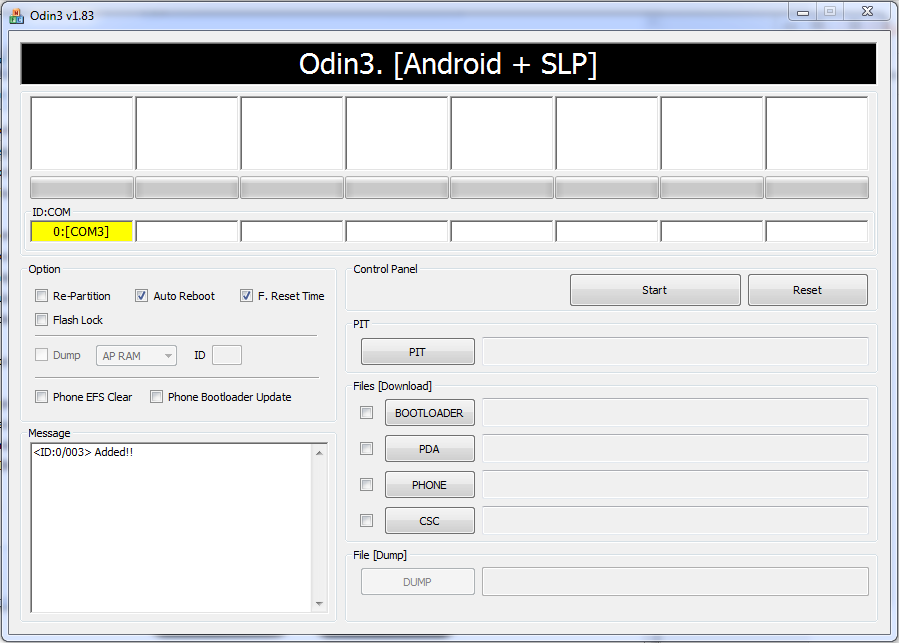Click the PIT file path field
This screenshot has width=899, height=643.
point(675,351)
